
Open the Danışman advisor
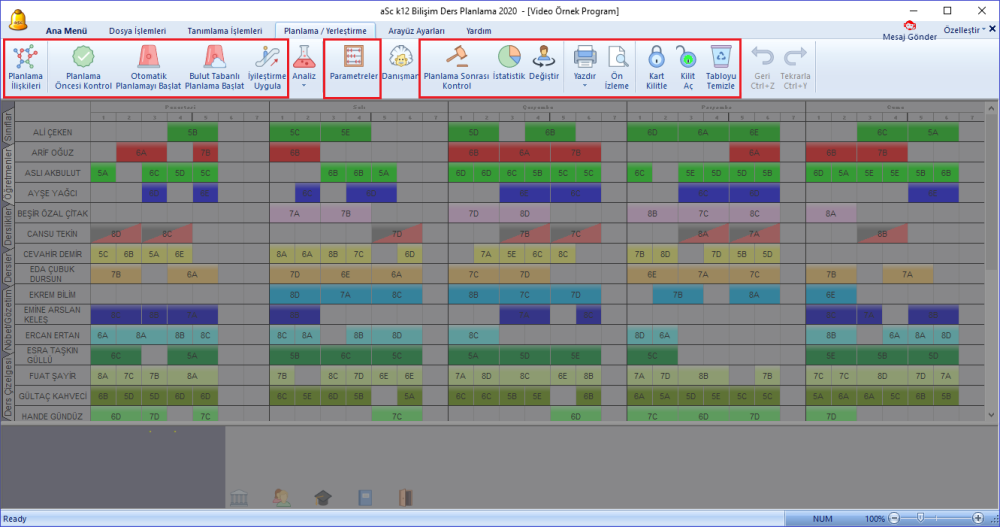pyautogui.click(x=400, y=63)
